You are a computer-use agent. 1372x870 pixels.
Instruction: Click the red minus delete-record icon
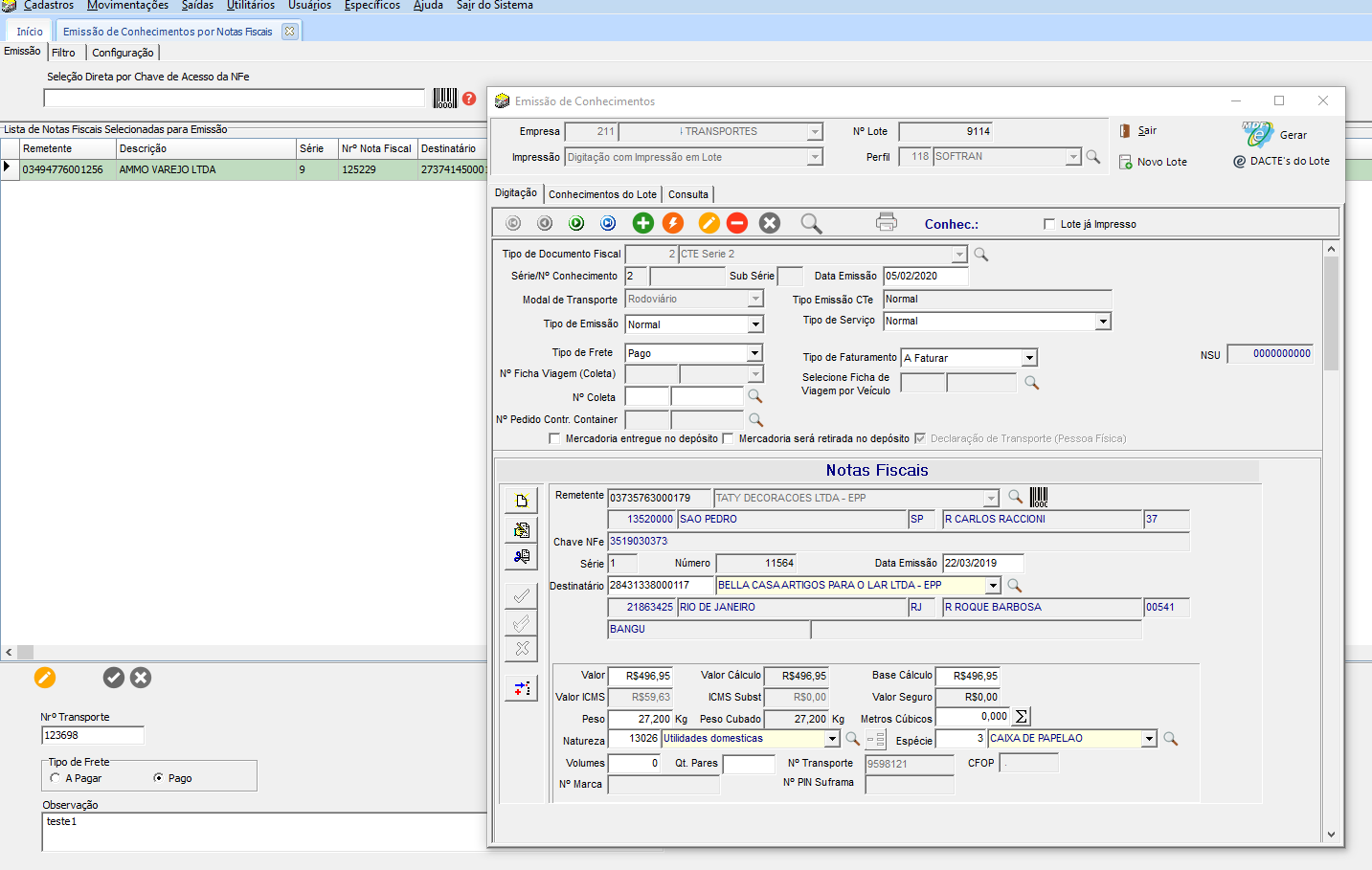click(x=737, y=223)
